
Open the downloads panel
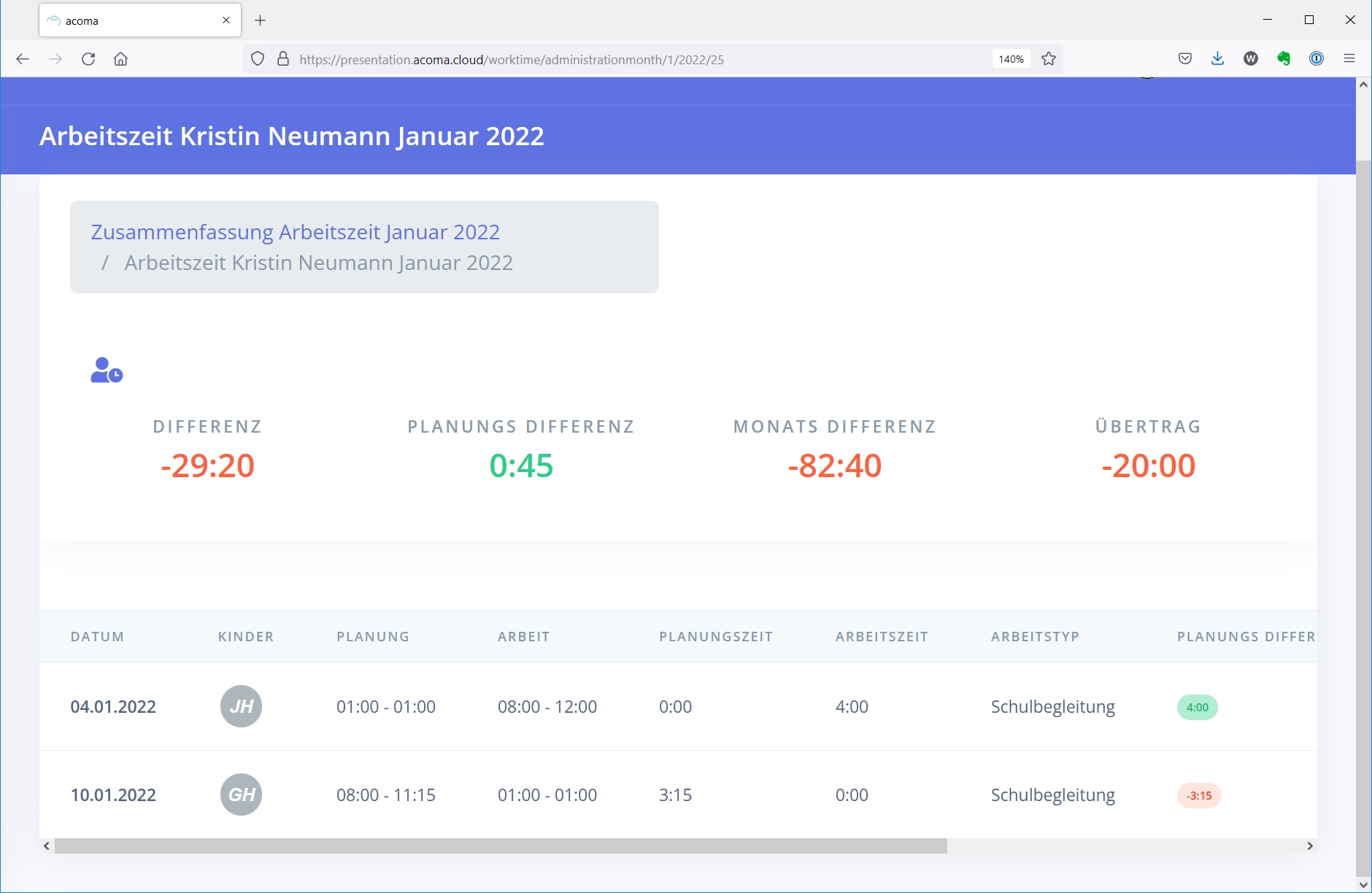(1217, 59)
